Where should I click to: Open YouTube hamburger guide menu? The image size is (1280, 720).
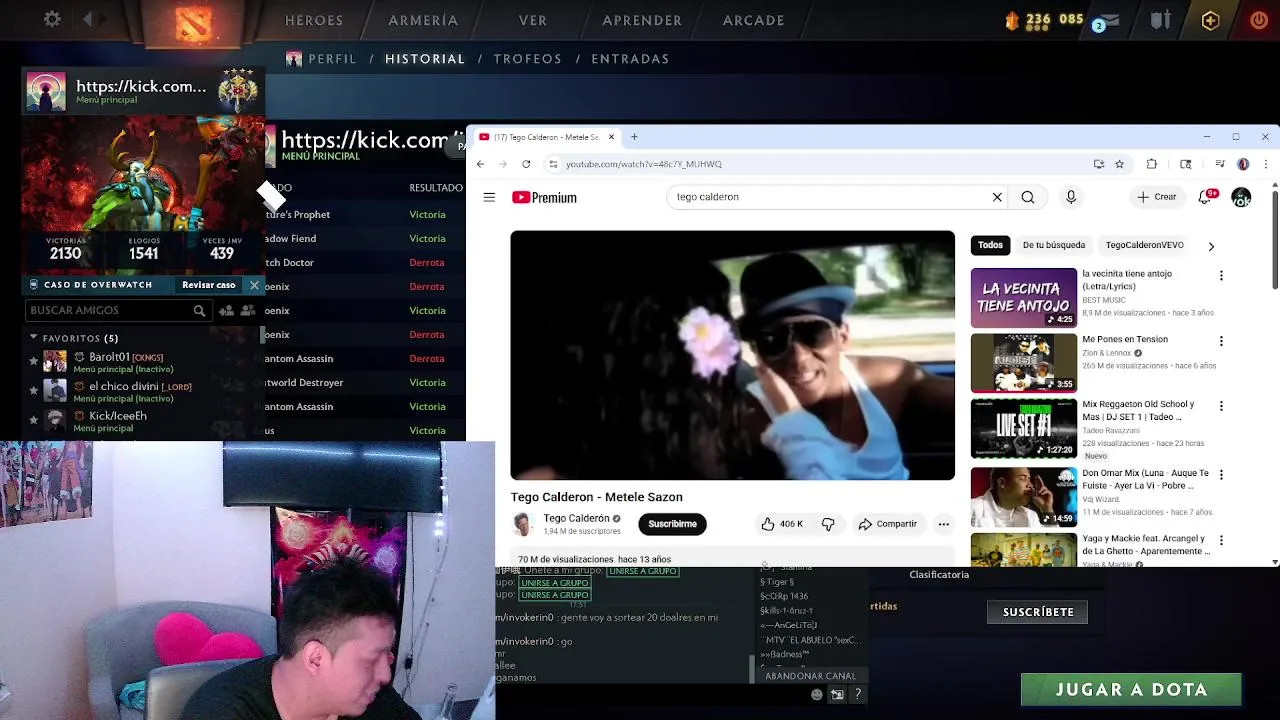coord(489,198)
